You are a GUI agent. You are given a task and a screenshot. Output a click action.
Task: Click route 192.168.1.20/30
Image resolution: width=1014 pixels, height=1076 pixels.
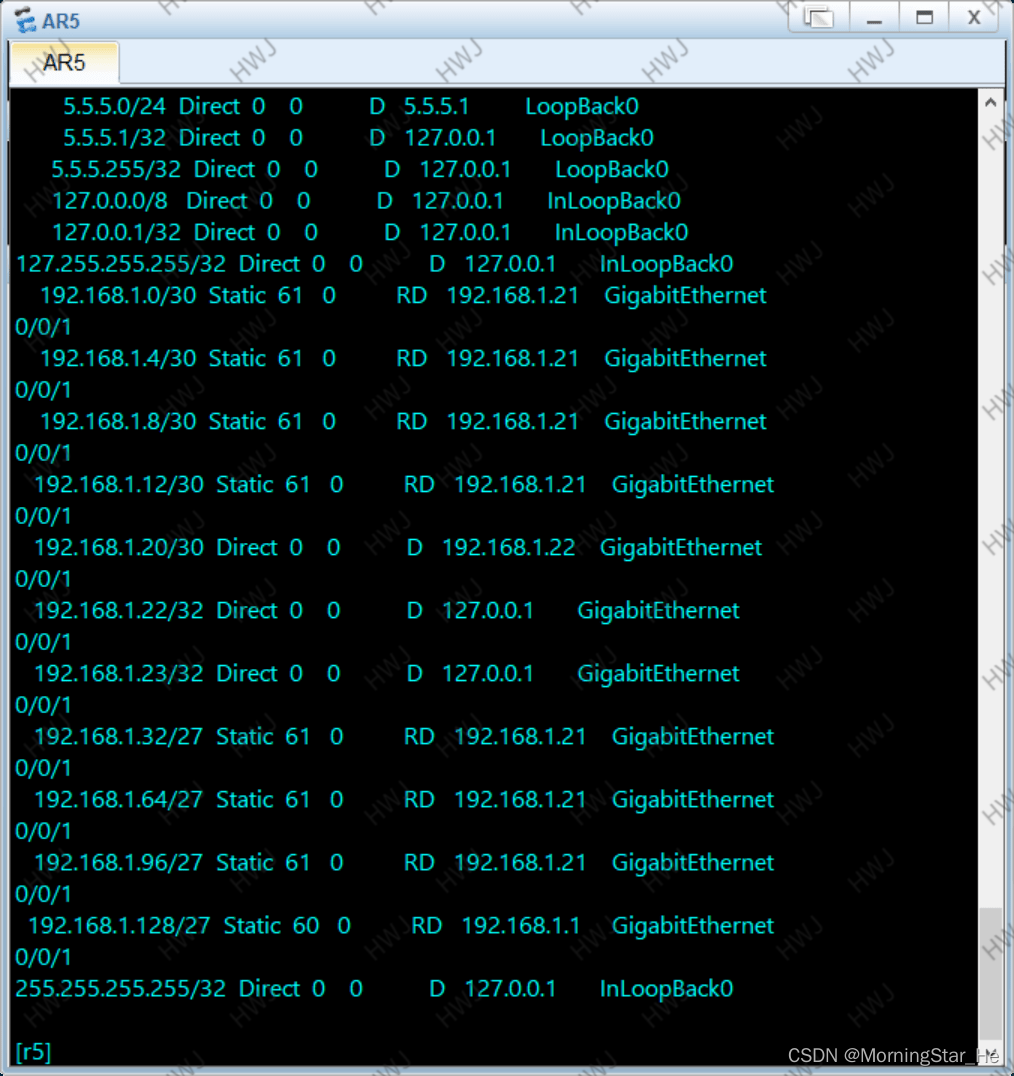(x=119, y=548)
